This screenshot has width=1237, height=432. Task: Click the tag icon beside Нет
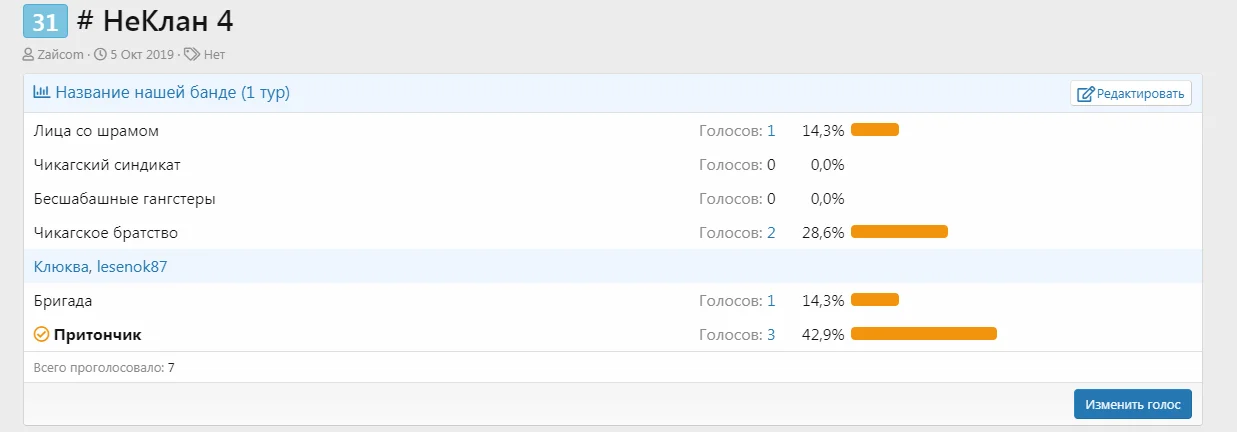click(x=193, y=55)
